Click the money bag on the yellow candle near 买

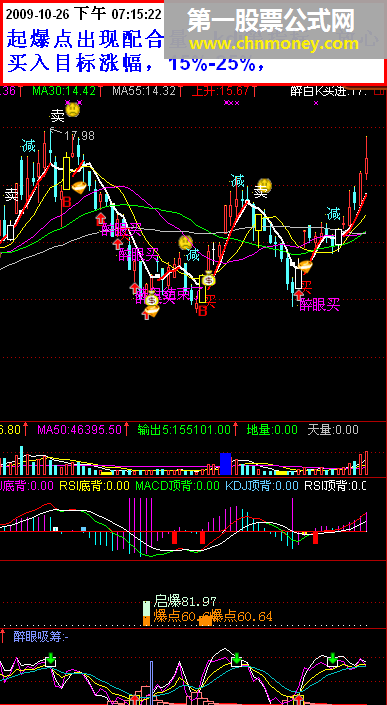point(208,279)
